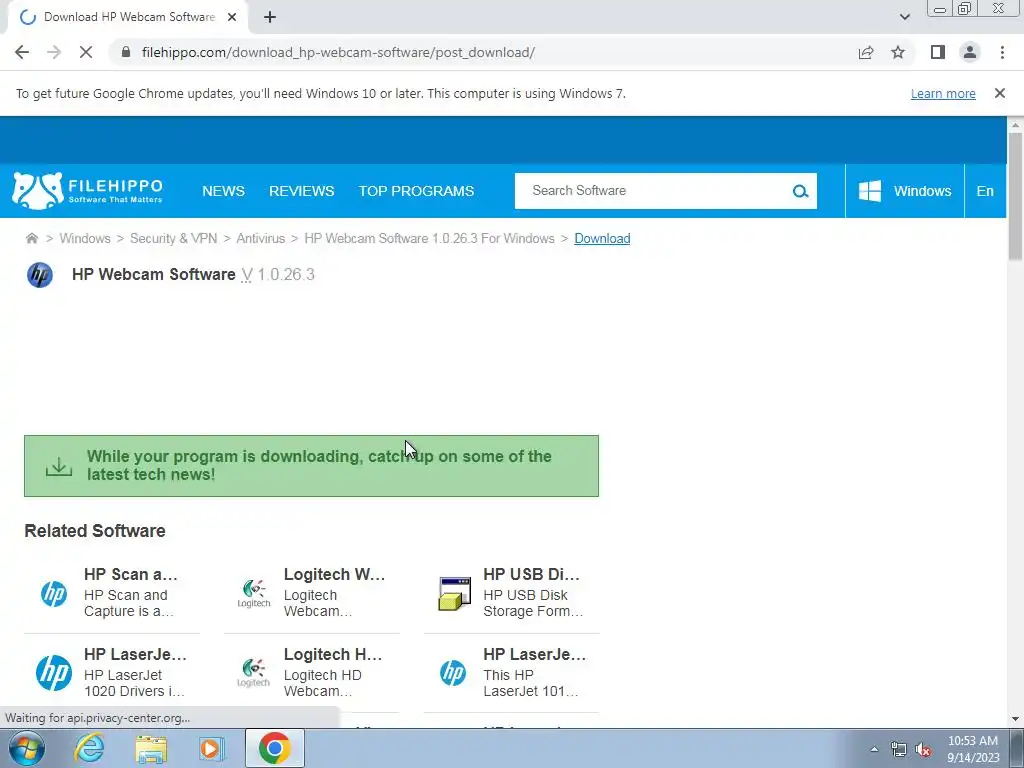This screenshot has width=1024, height=768.
Task: Open the tab search dropdown arrow
Action: 904,17
